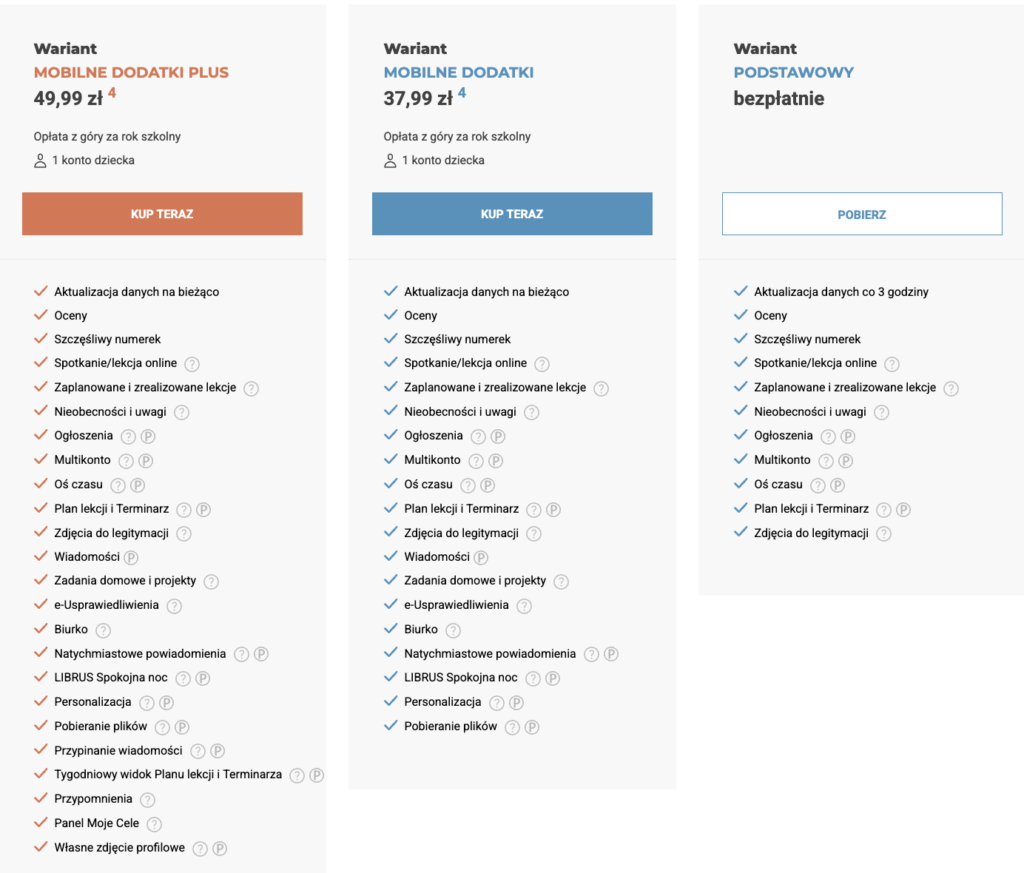Click P icon beside Oś czasu in Plus variant
The height and width of the screenshot is (873, 1024).
(137, 485)
